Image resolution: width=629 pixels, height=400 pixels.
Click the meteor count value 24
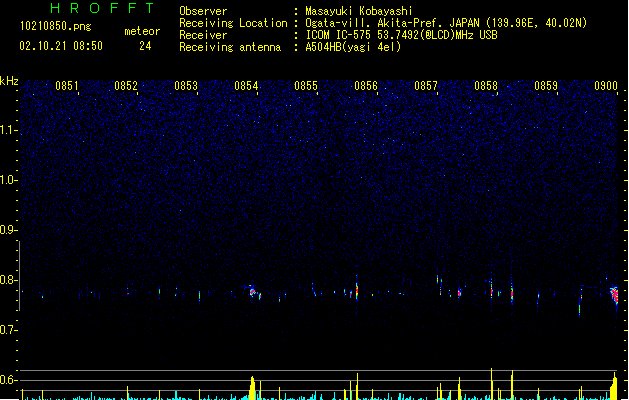pos(145,46)
